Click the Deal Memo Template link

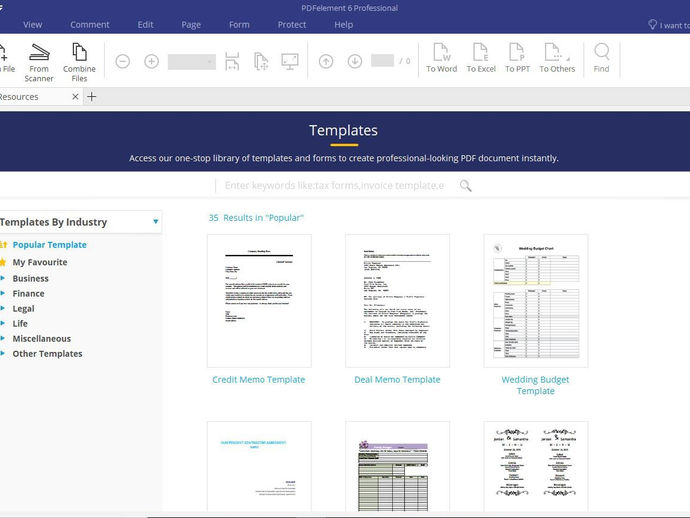tap(397, 380)
